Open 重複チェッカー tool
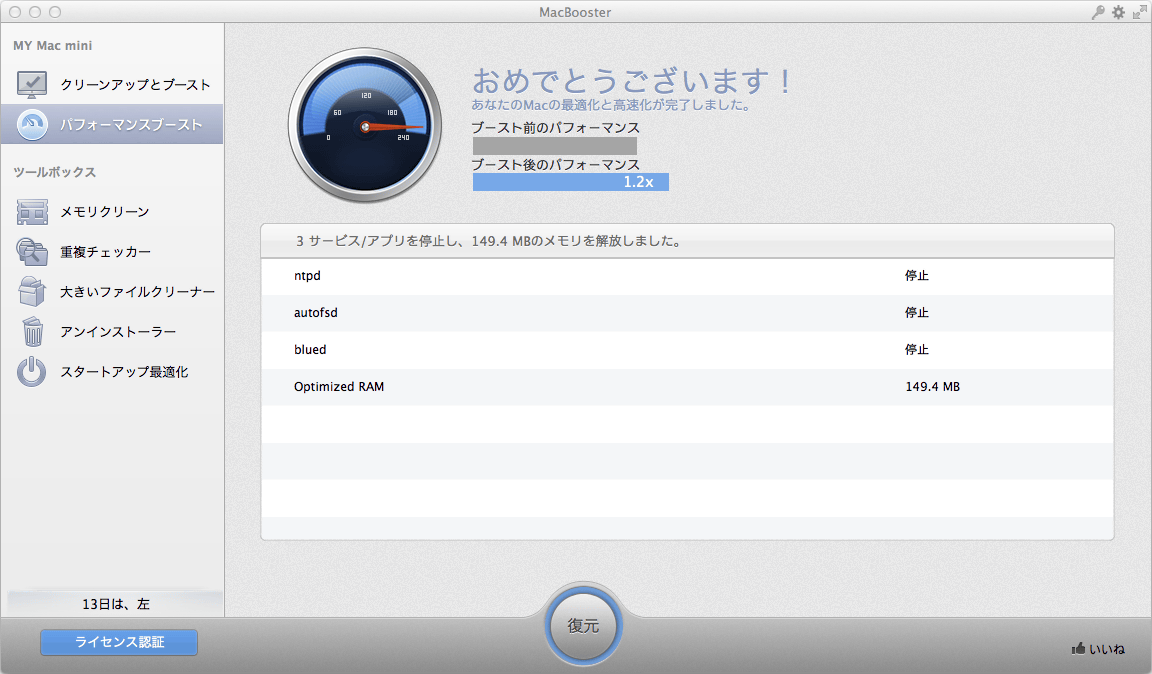The height and width of the screenshot is (674, 1152). tap(112, 251)
